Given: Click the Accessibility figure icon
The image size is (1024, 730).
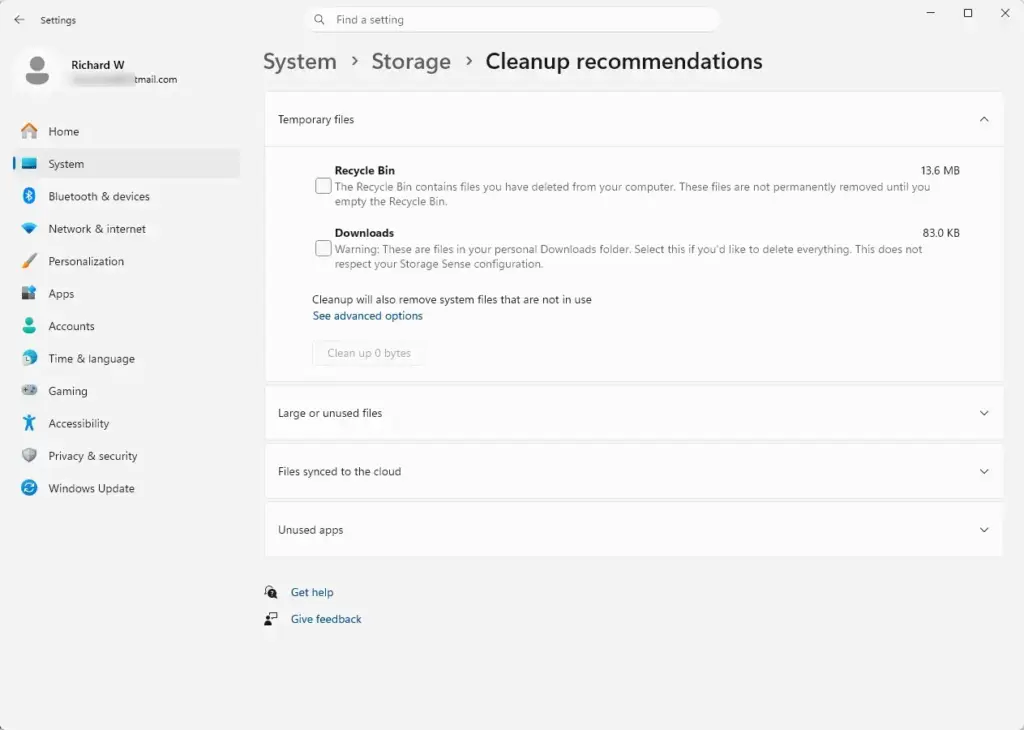Looking at the screenshot, I should pyautogui.click(x=29, y=423).
